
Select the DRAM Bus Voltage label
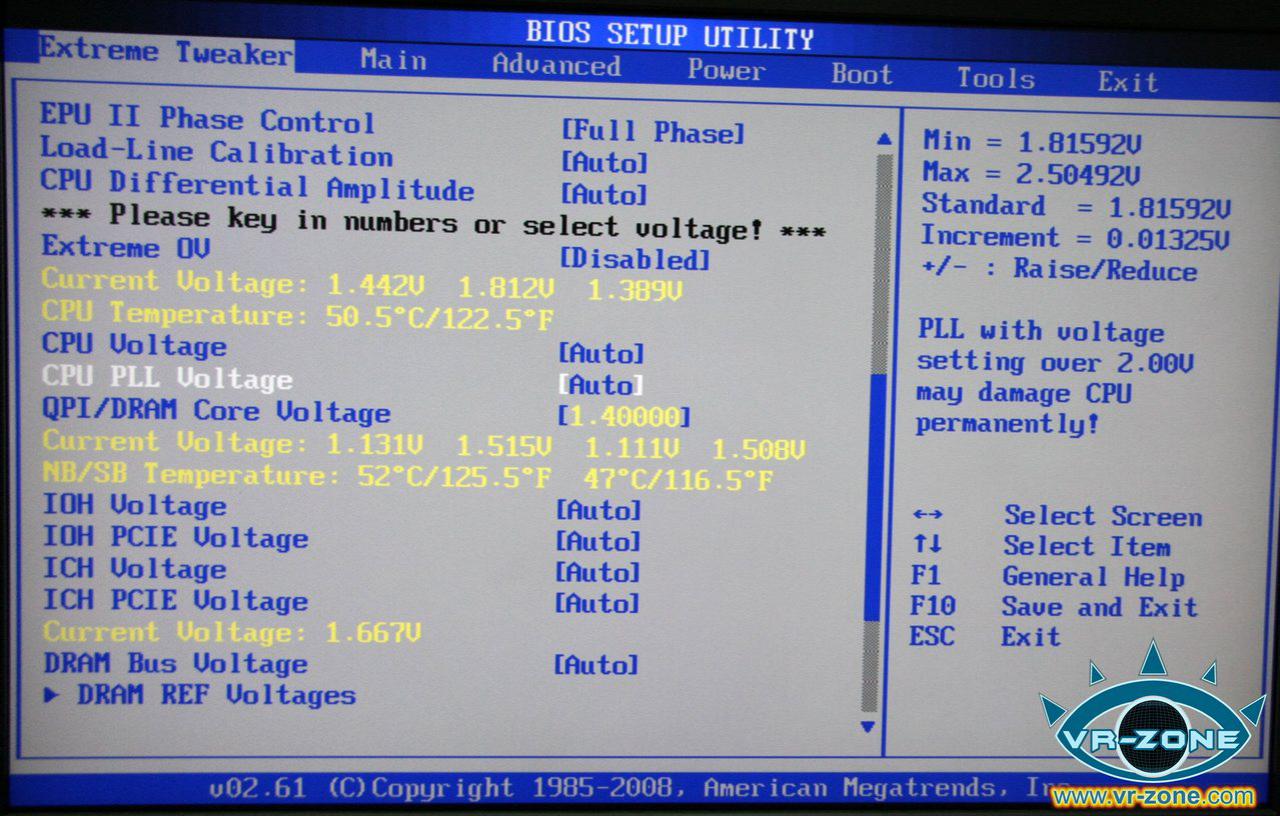click(175, 663)
